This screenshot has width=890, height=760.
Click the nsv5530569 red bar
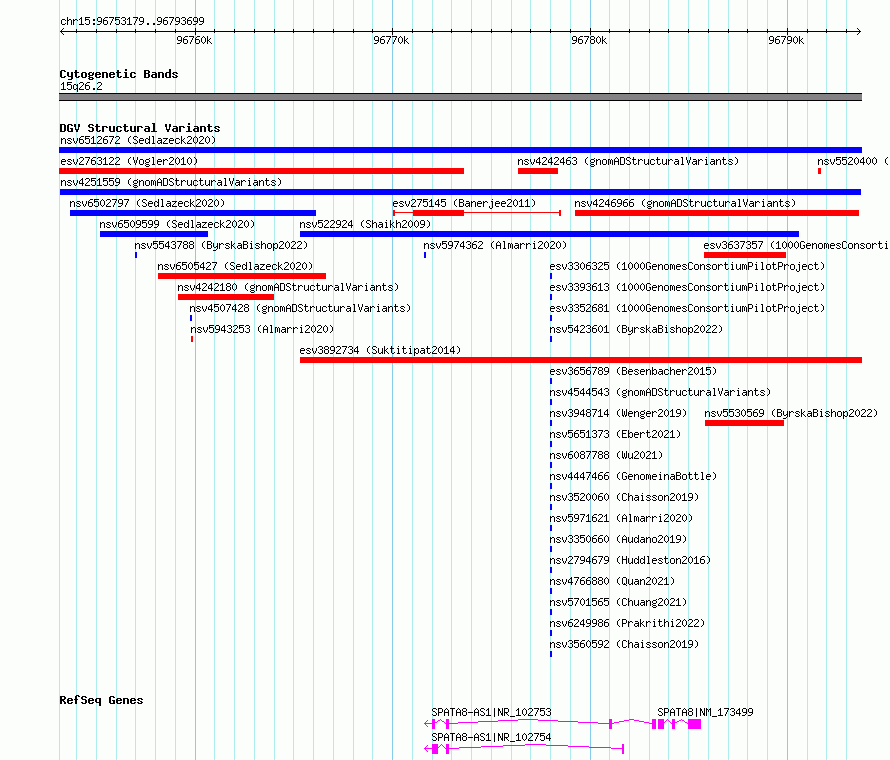click(x=744, y=423)
